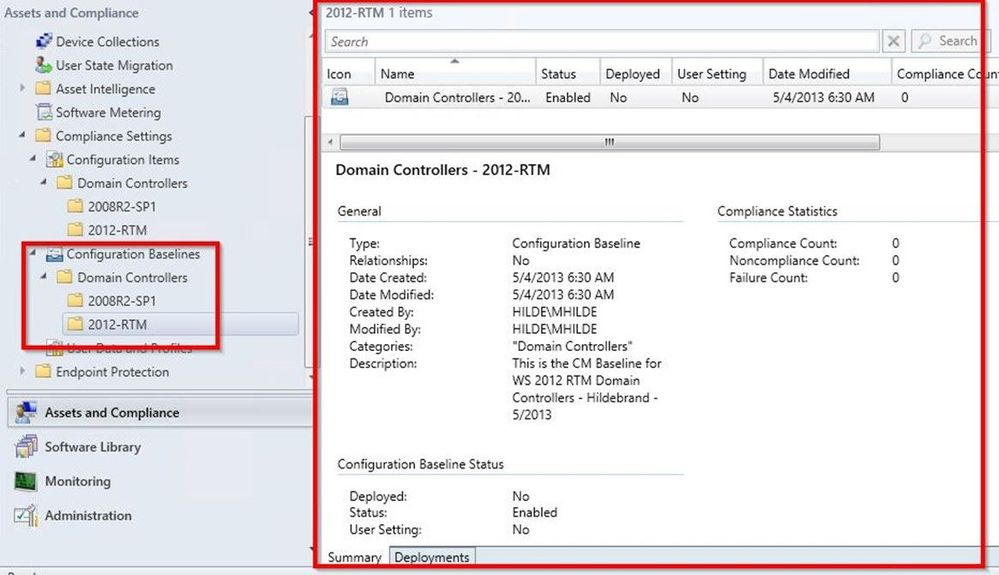The width and height of the screenshot is (999, 575).
Task: Click the '5/4/2013 6:30 AM' list cell
Action: 823,97
